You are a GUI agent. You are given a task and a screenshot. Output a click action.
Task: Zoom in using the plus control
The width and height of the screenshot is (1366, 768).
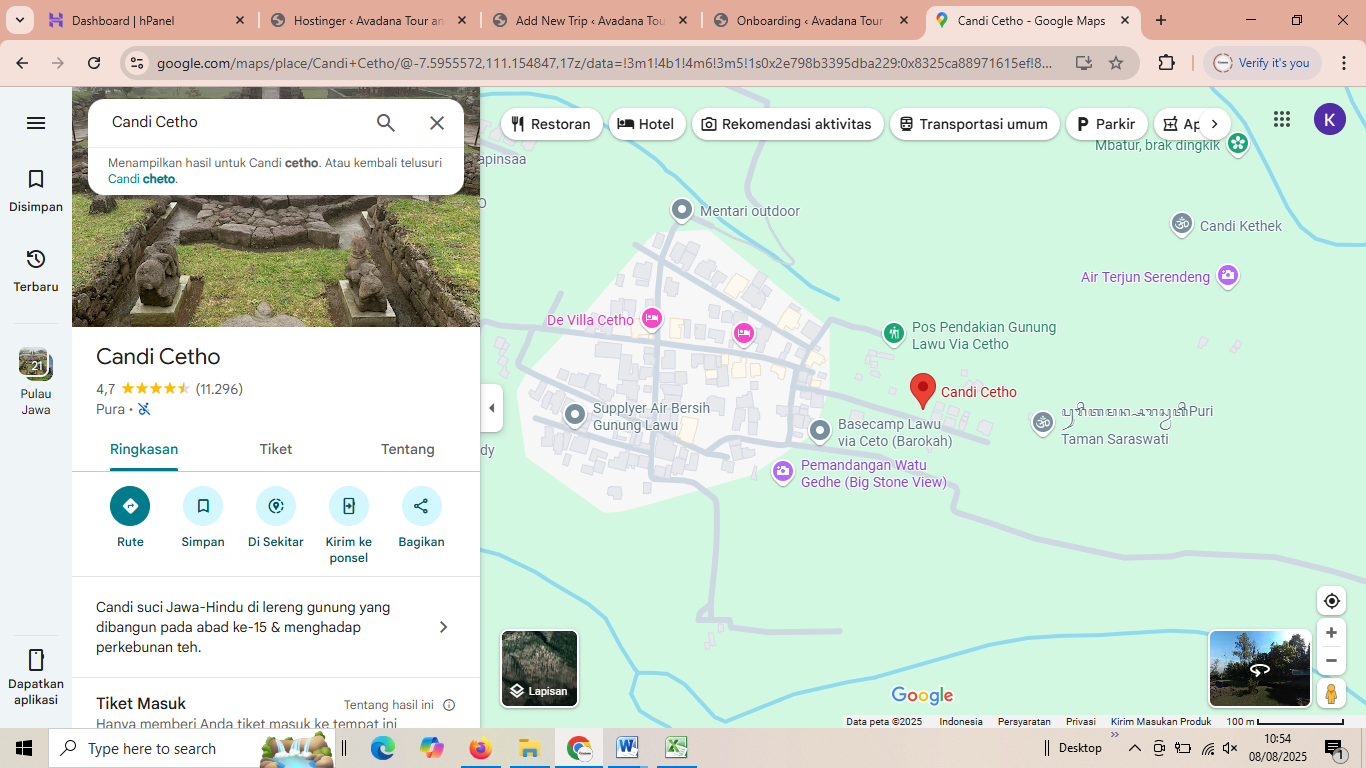1331,632
